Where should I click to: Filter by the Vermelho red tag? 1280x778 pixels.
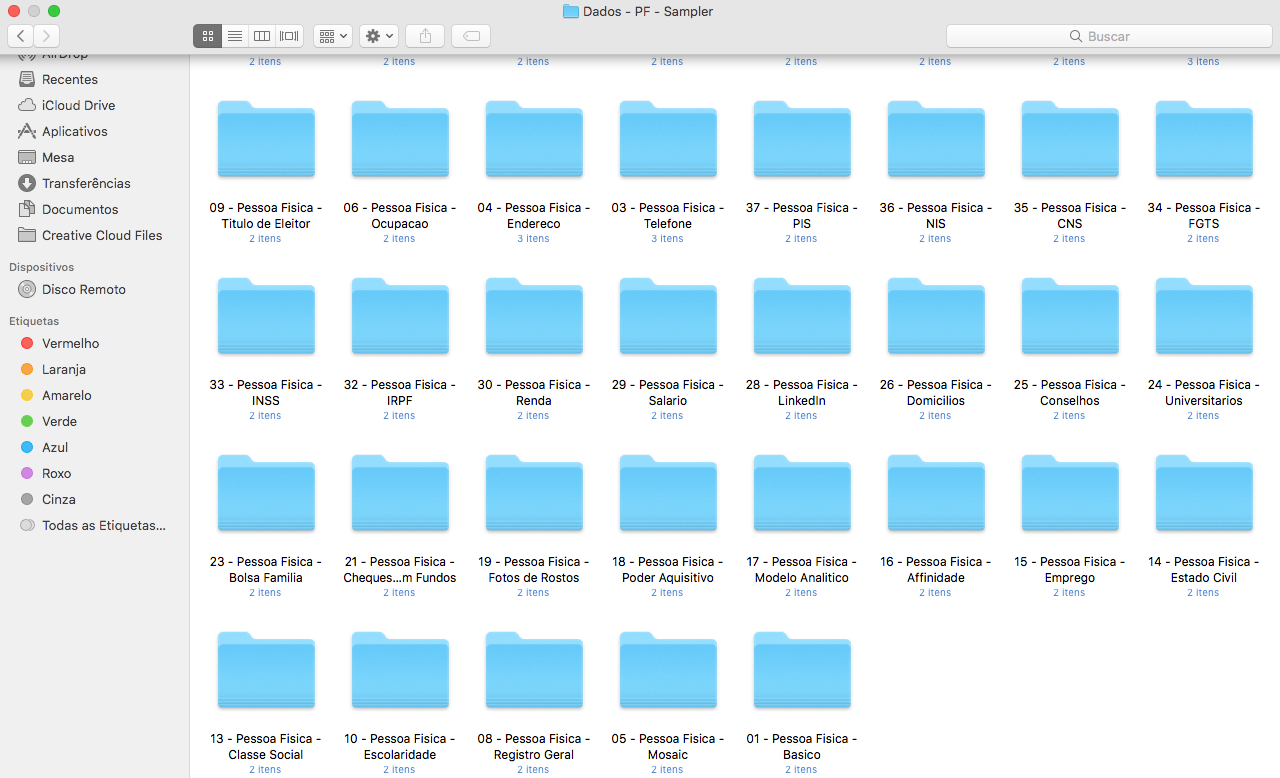70,343
